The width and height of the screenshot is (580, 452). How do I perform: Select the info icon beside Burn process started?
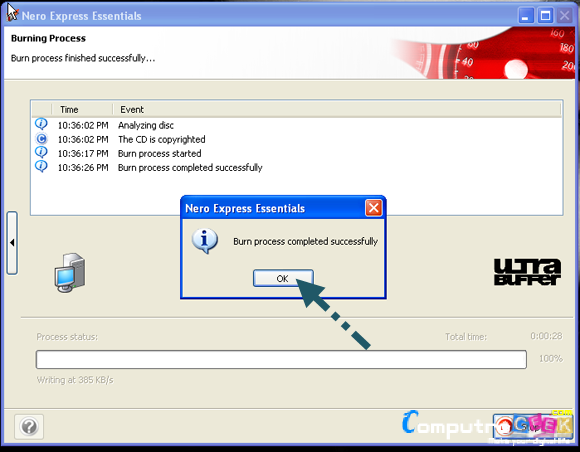pyautogui.click(x=41, y=152)
